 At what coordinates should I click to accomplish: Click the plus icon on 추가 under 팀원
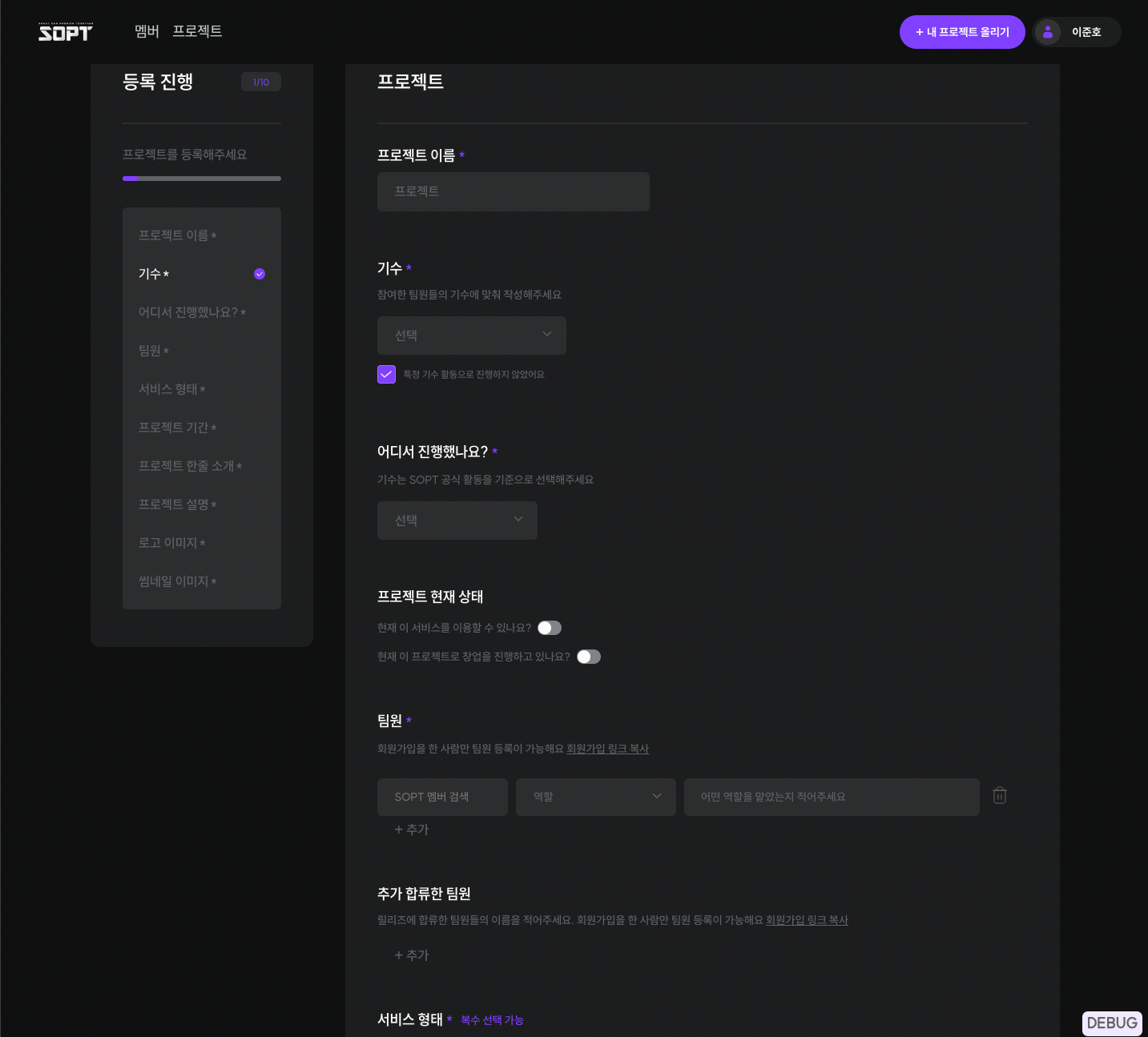tap(398, 830)
